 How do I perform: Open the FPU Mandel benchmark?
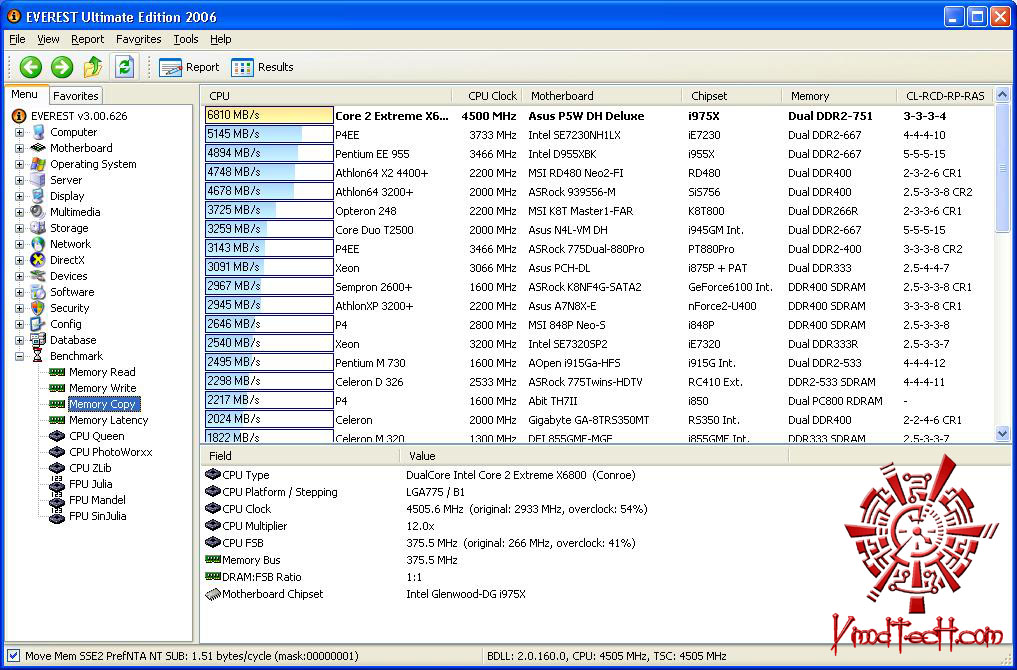97,500
